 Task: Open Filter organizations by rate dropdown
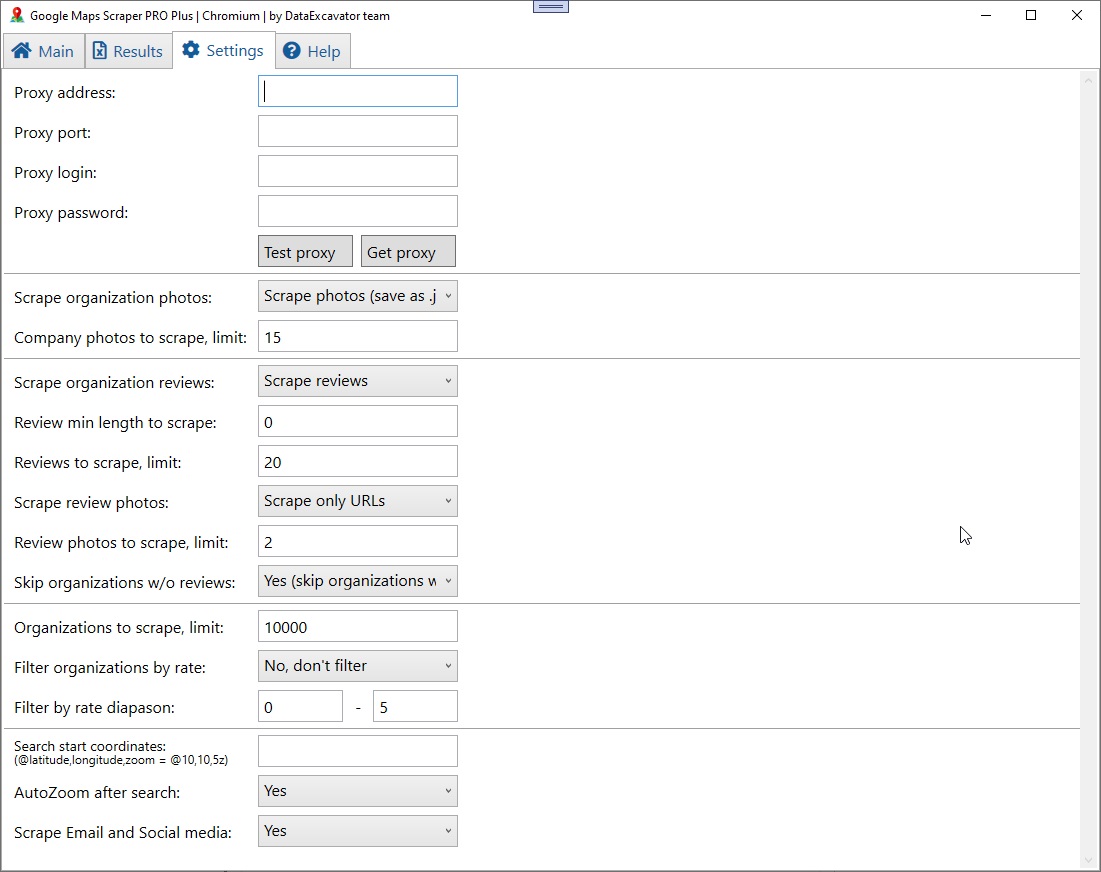[x=357, y=666]
